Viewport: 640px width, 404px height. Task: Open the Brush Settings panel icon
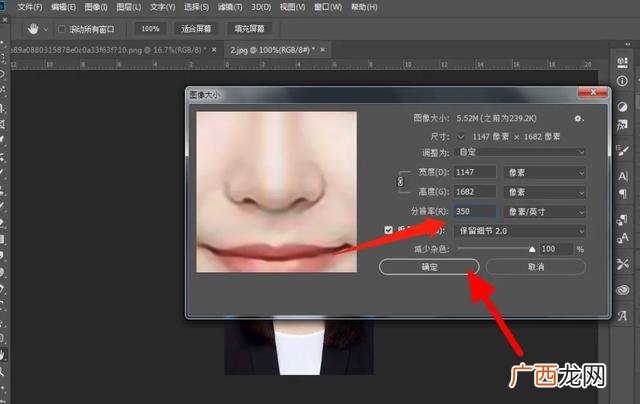(x=622, y=151)
